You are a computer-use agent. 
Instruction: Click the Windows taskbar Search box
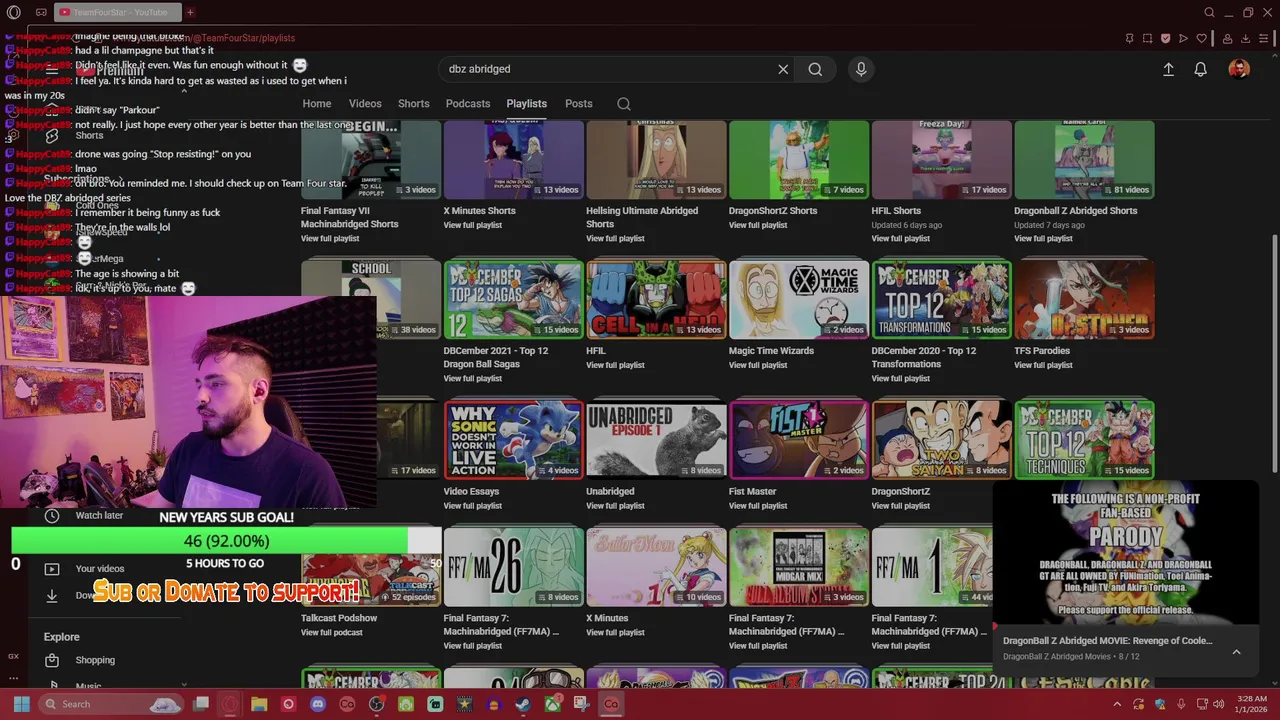pyautogui.click(x=110, y=704)
